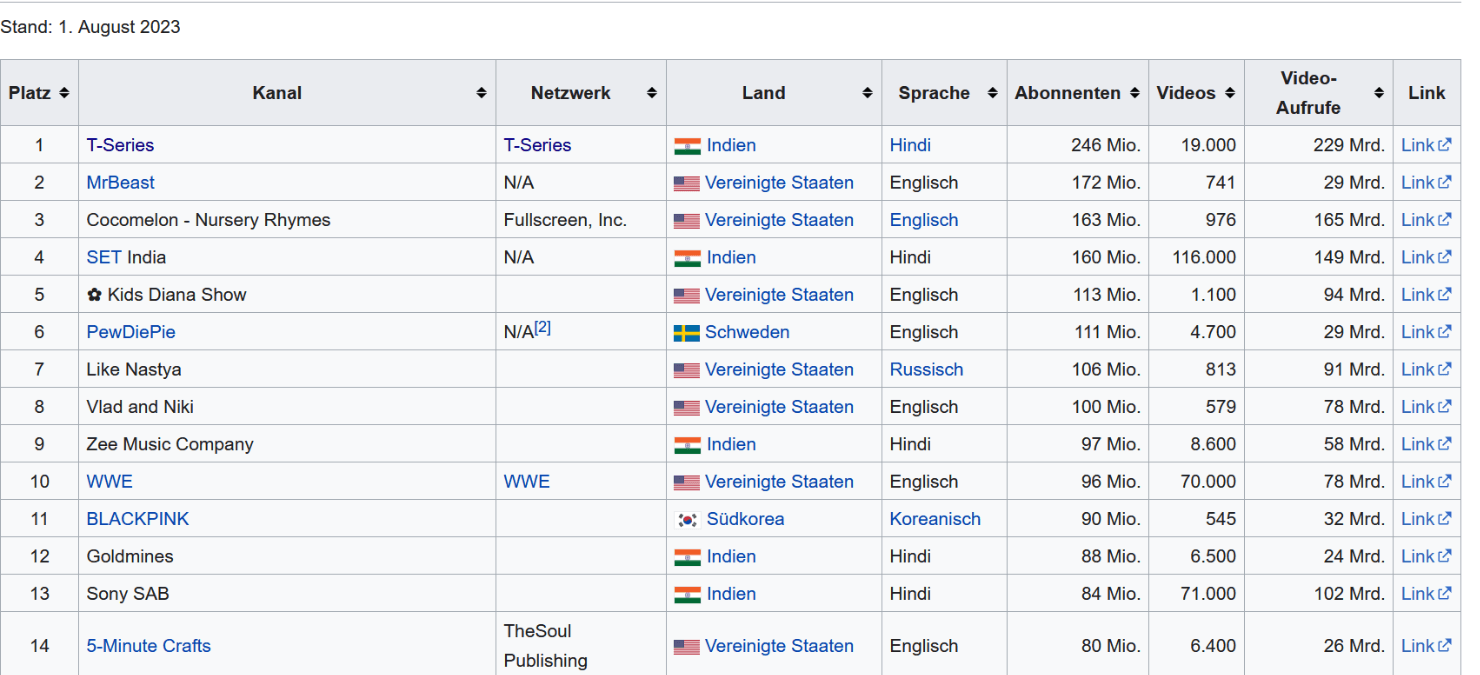Viewport: 1480px width, 675px height.
Task: Click the Kanal column sort arrows
Action: coord(481,93)
